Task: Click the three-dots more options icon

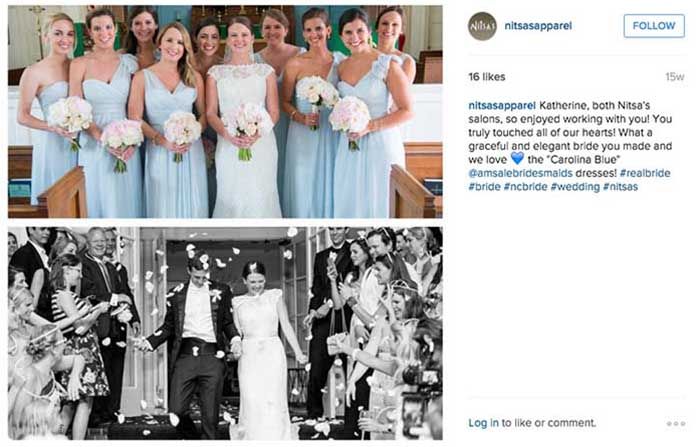Action: [676, 423]
